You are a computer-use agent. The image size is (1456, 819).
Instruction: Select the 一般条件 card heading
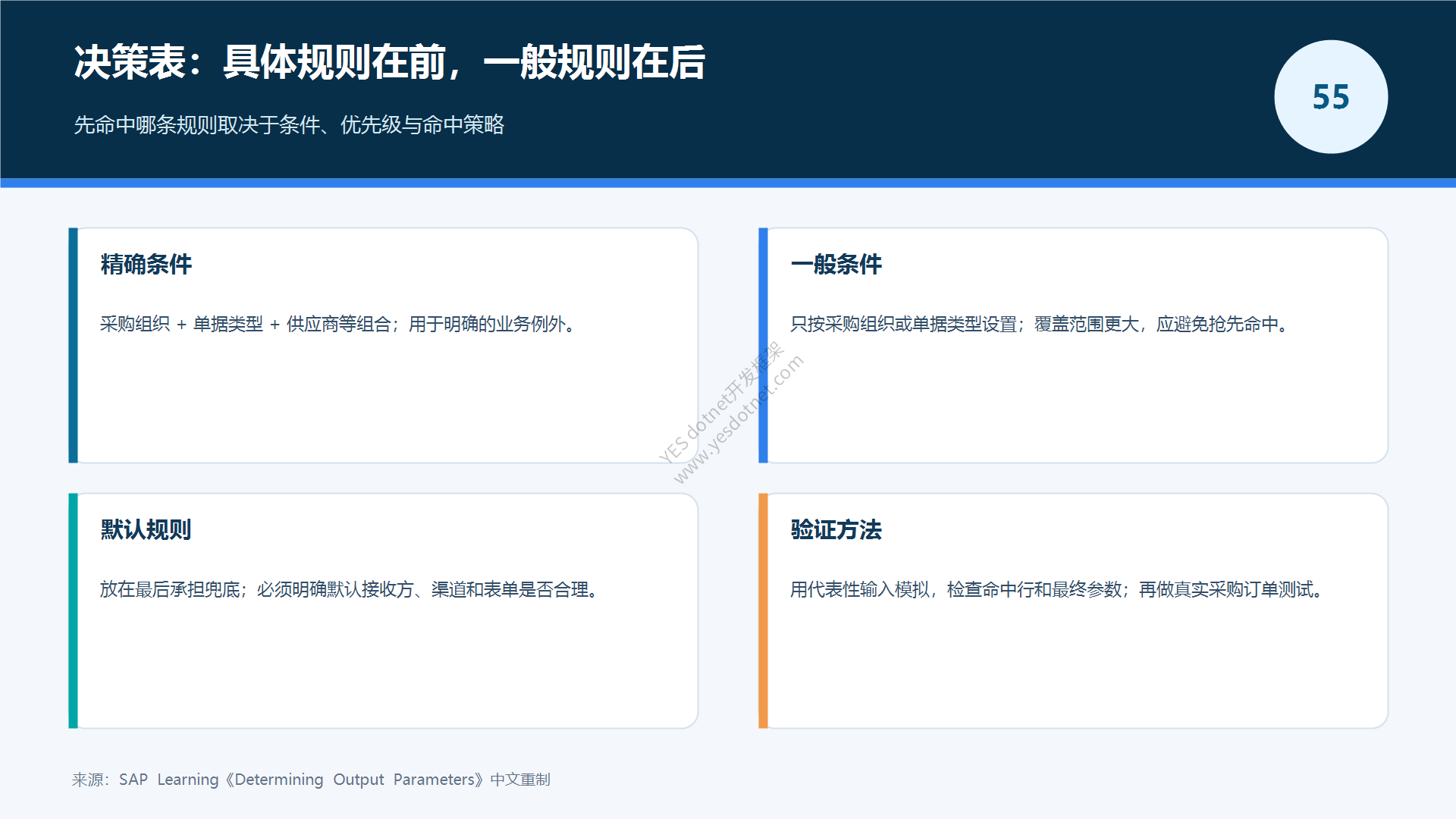coord(836,264)
